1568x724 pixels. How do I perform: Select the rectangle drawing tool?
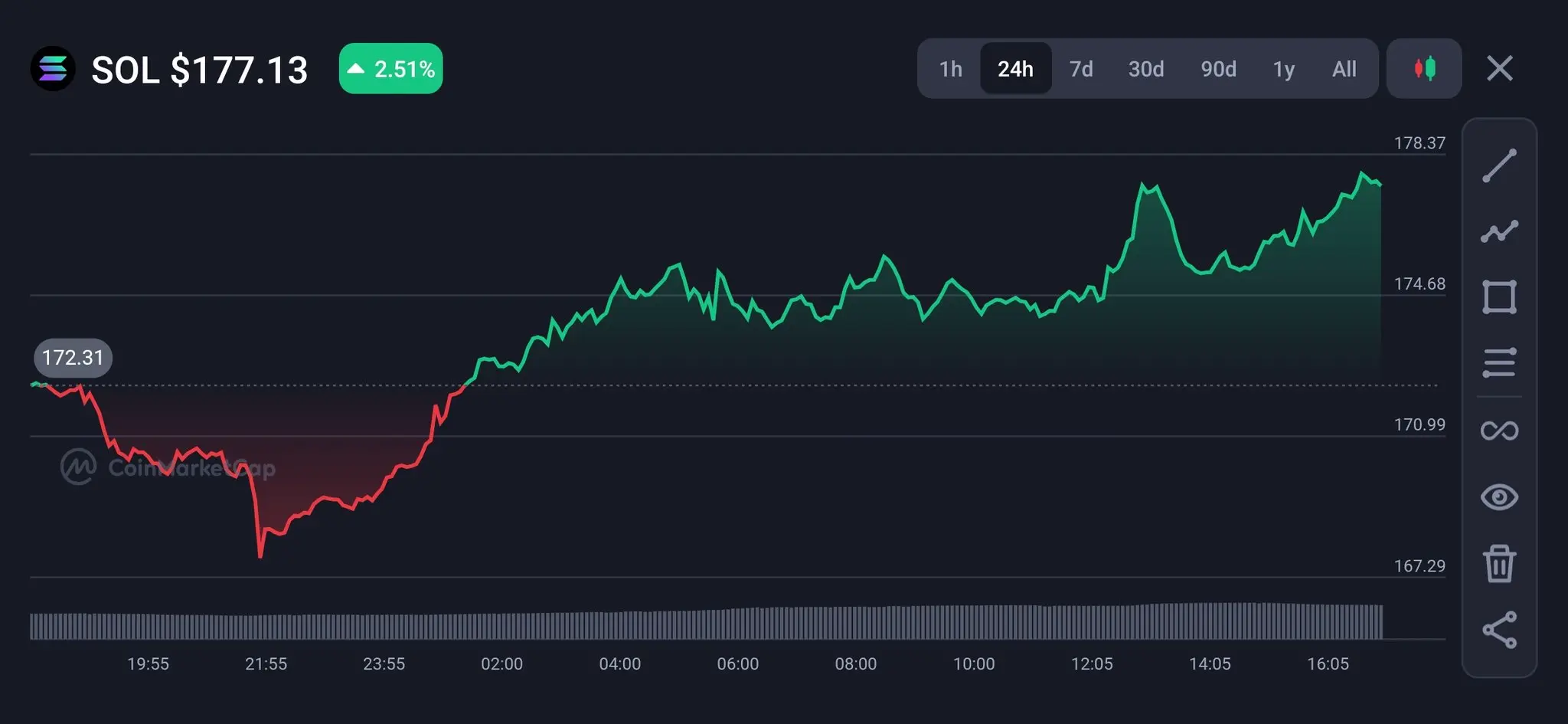(1499, 297)
